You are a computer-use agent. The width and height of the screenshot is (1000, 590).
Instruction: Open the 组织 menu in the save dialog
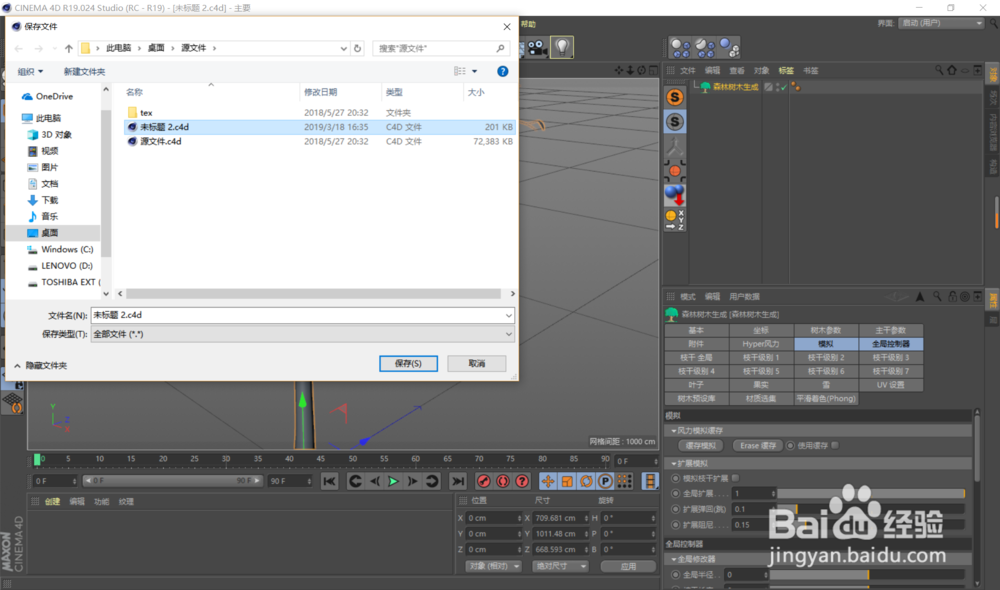click(x=30, y=71)
